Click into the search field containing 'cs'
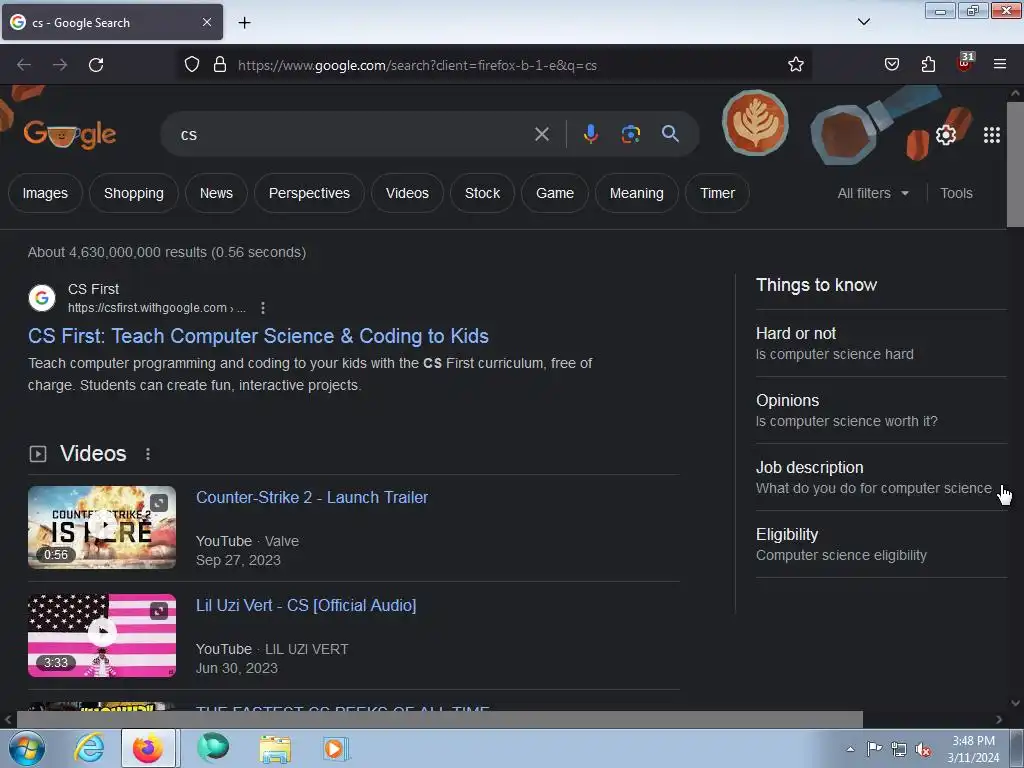 pyautogui.click(x=353, y=135)
